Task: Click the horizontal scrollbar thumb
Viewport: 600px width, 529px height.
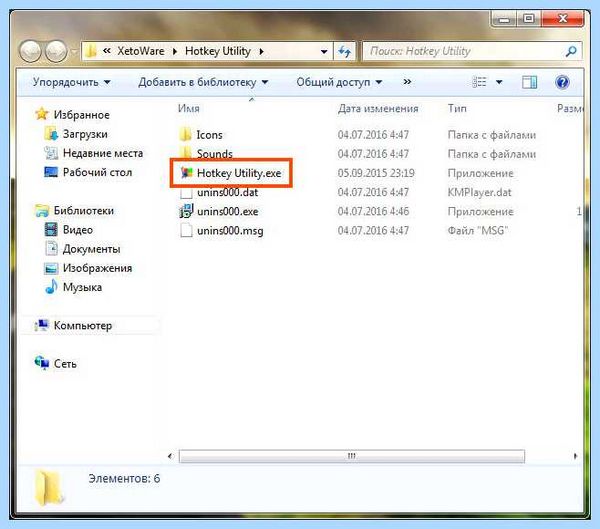Action: point(352,456)
